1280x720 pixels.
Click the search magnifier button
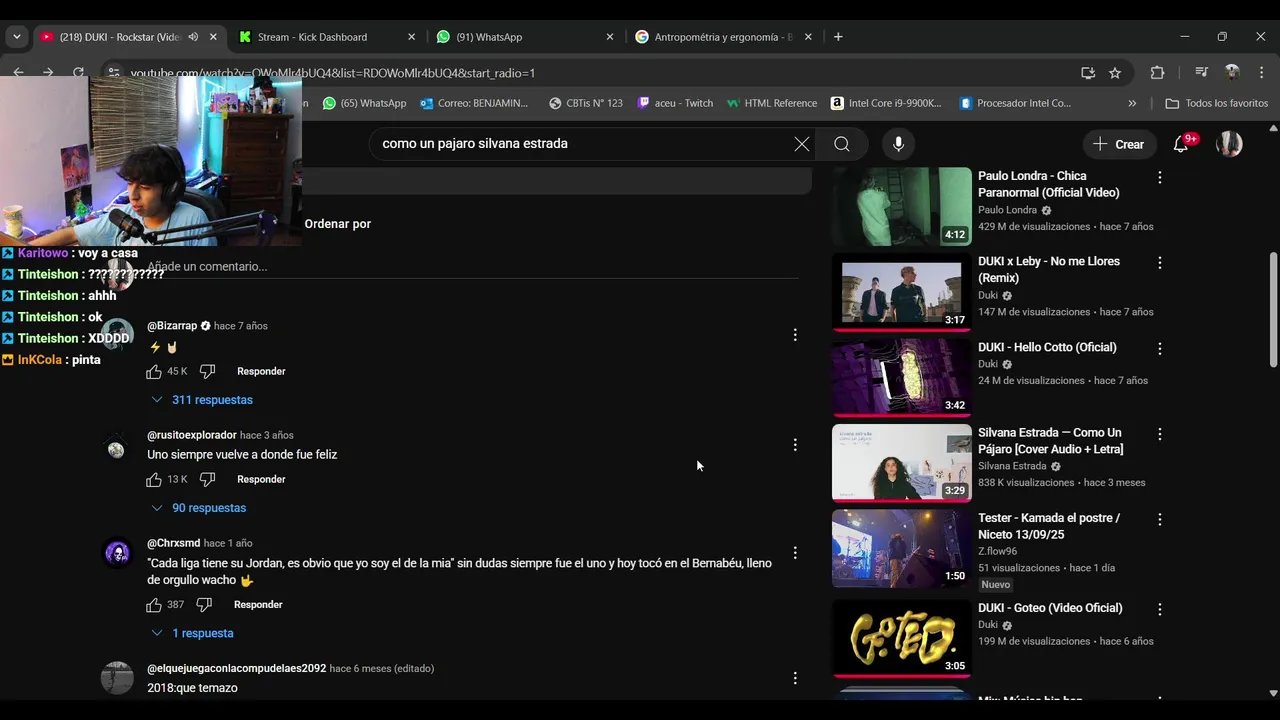[842, 144]
